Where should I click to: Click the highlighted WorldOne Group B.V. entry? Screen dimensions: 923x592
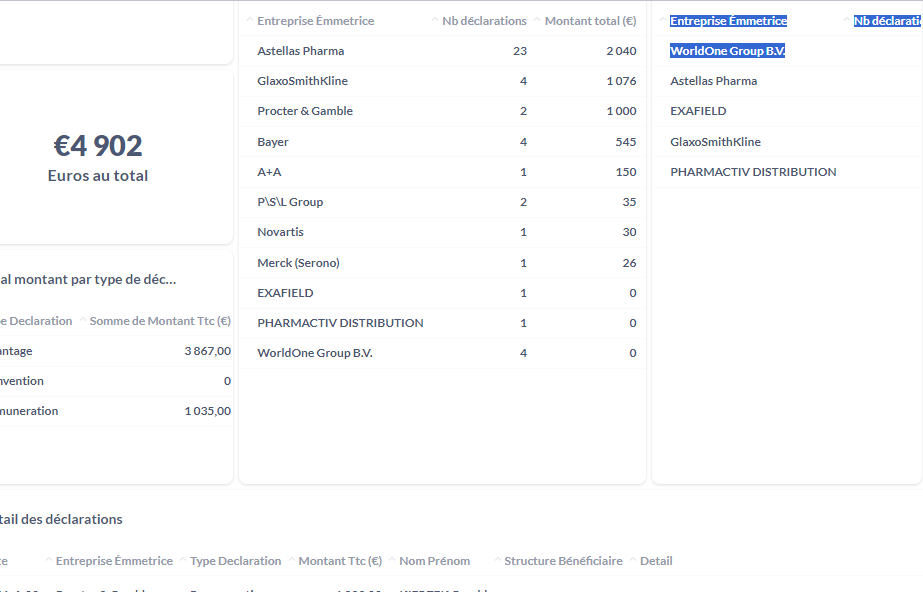pos(728,51)
